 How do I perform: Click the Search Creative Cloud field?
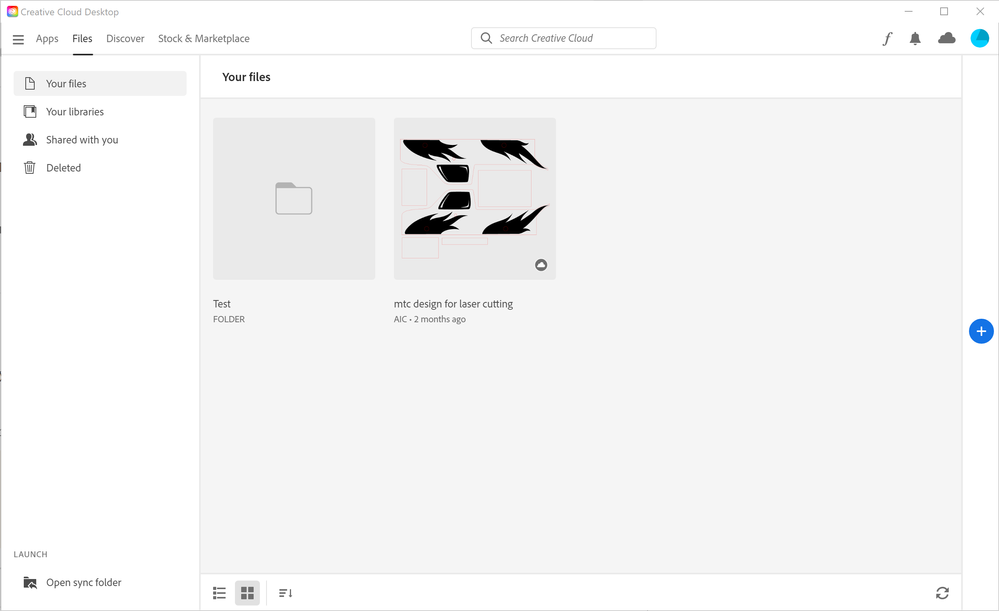(x=564, y=38)
